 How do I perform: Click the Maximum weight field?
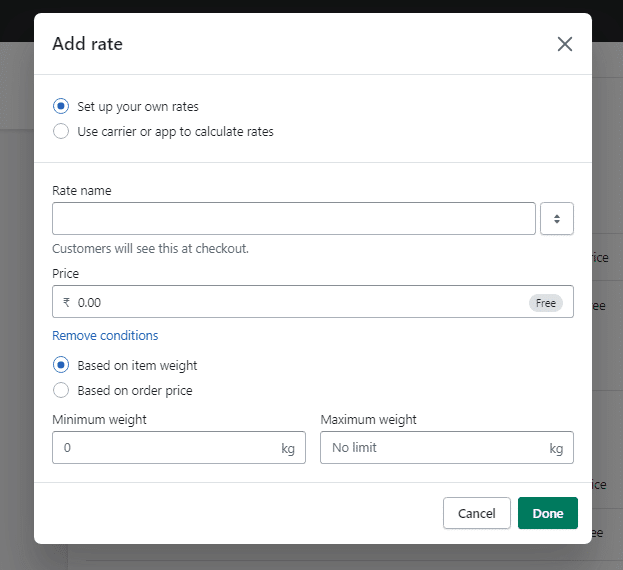tap(435, 448)
